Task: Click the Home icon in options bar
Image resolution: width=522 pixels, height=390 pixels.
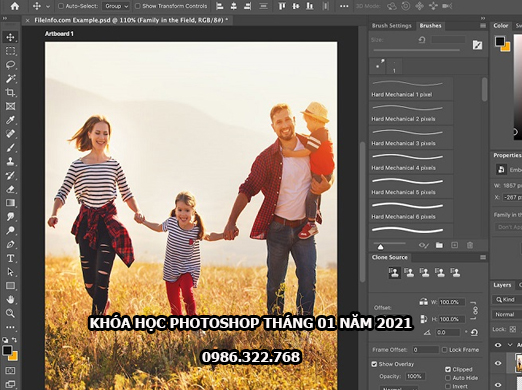Action: tap(14, 6)
